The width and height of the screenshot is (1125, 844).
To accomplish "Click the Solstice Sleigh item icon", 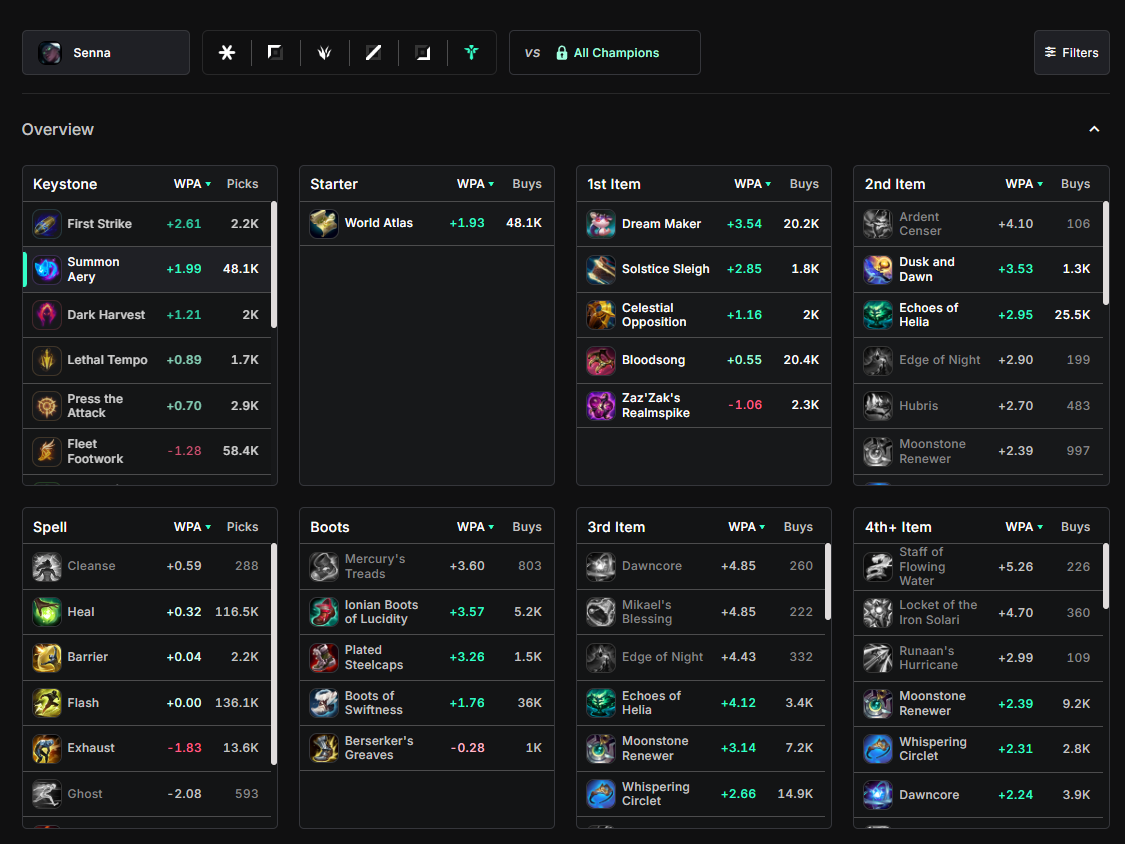I will point(601,269).
